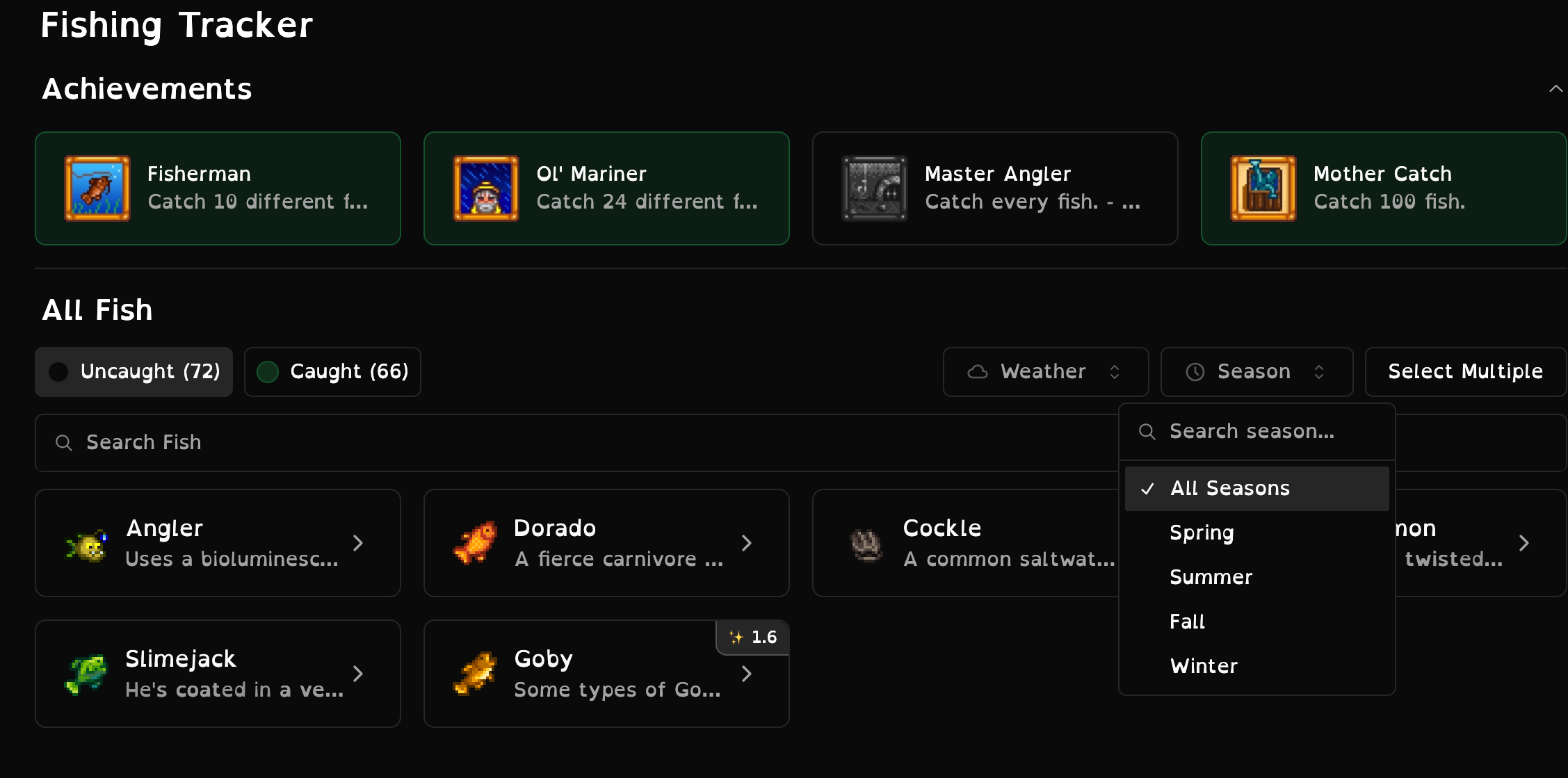This screenshot has width=1568, height=778.
Task: Click the Mother Catch achievement icon
Action: tap(1263, 188)
